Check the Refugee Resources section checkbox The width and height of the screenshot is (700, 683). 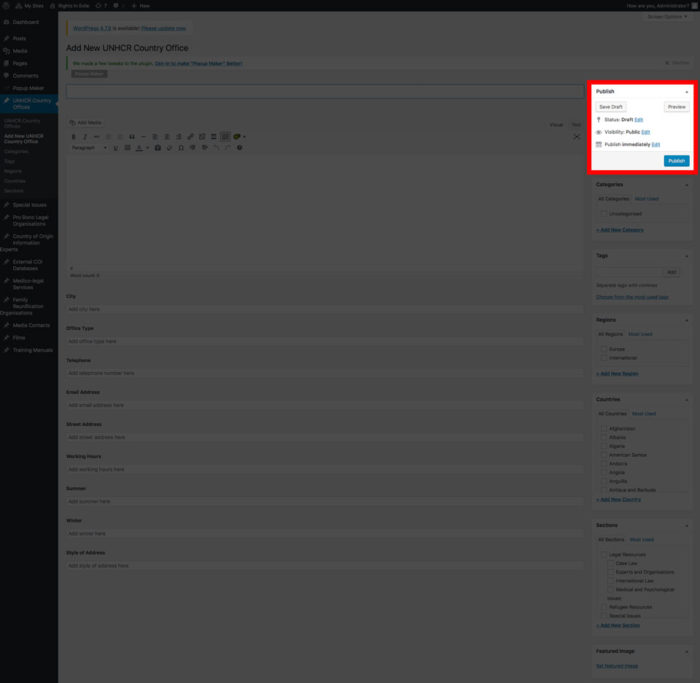(604, 607)
